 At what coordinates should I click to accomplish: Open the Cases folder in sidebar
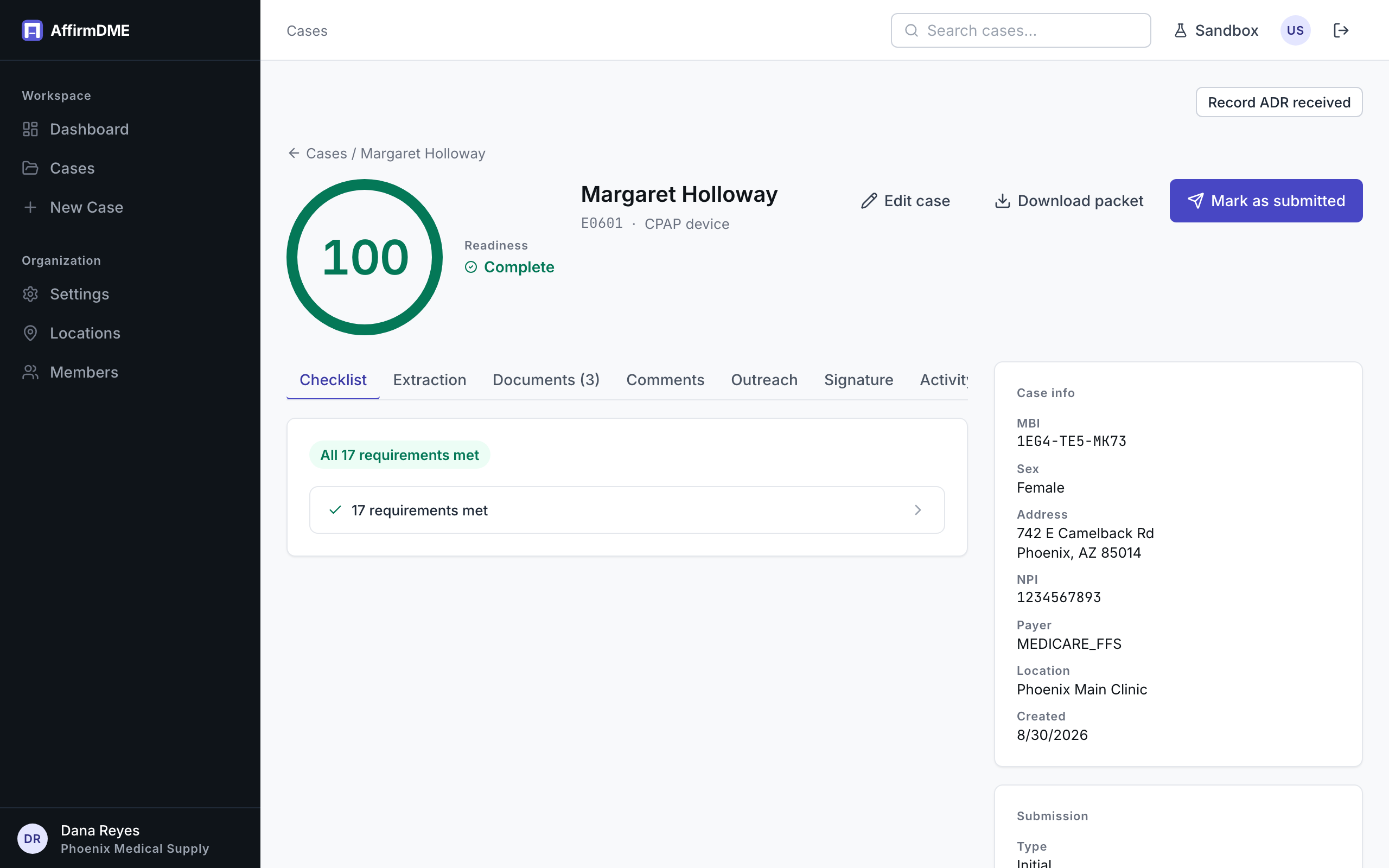[58, 168]
